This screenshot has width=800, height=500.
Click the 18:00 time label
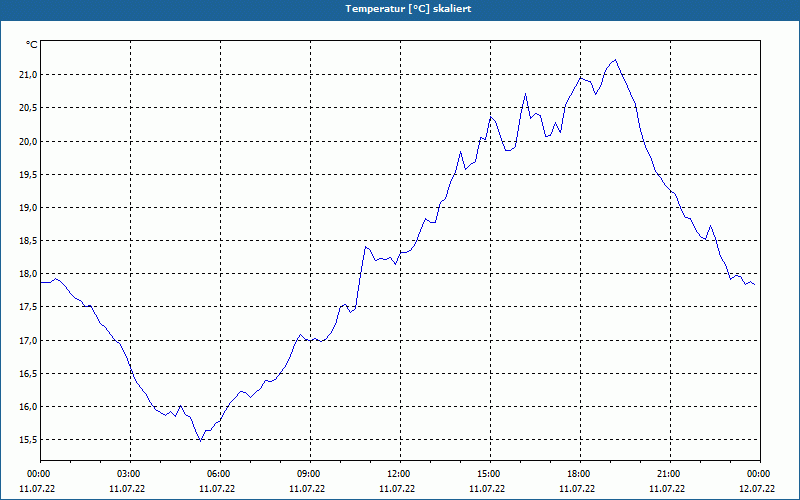click(580, 474)
